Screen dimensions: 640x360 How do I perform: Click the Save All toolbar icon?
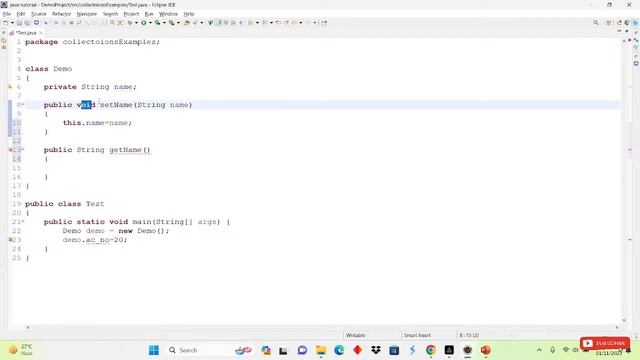pos(27,23)
